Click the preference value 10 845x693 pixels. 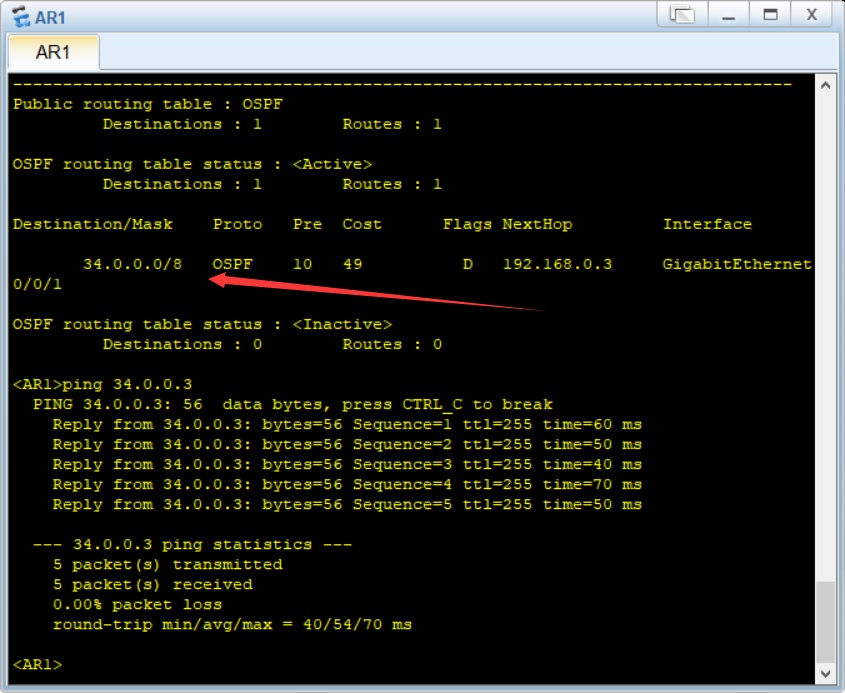(x=302, y=264)
